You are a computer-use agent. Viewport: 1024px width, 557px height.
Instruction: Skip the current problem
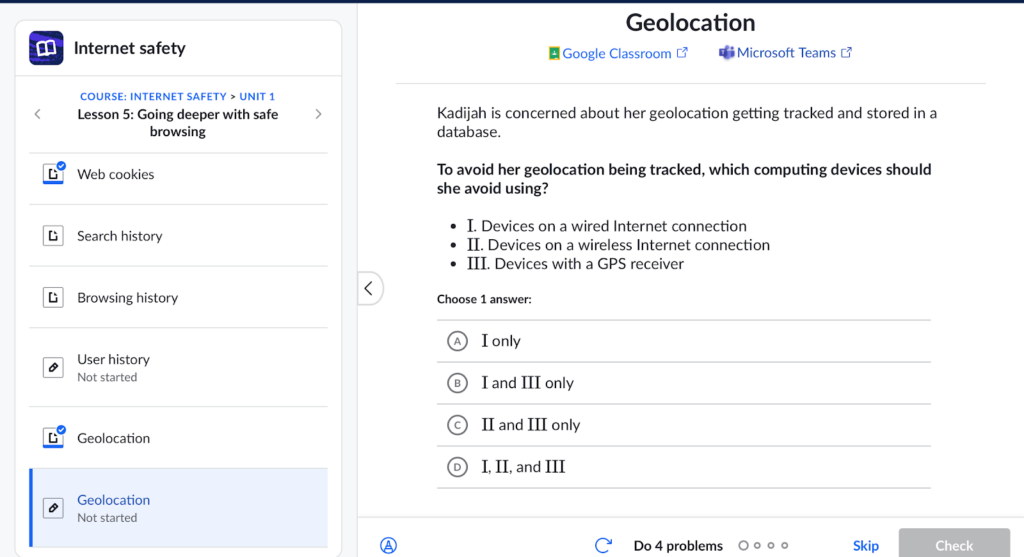point(865,545)
